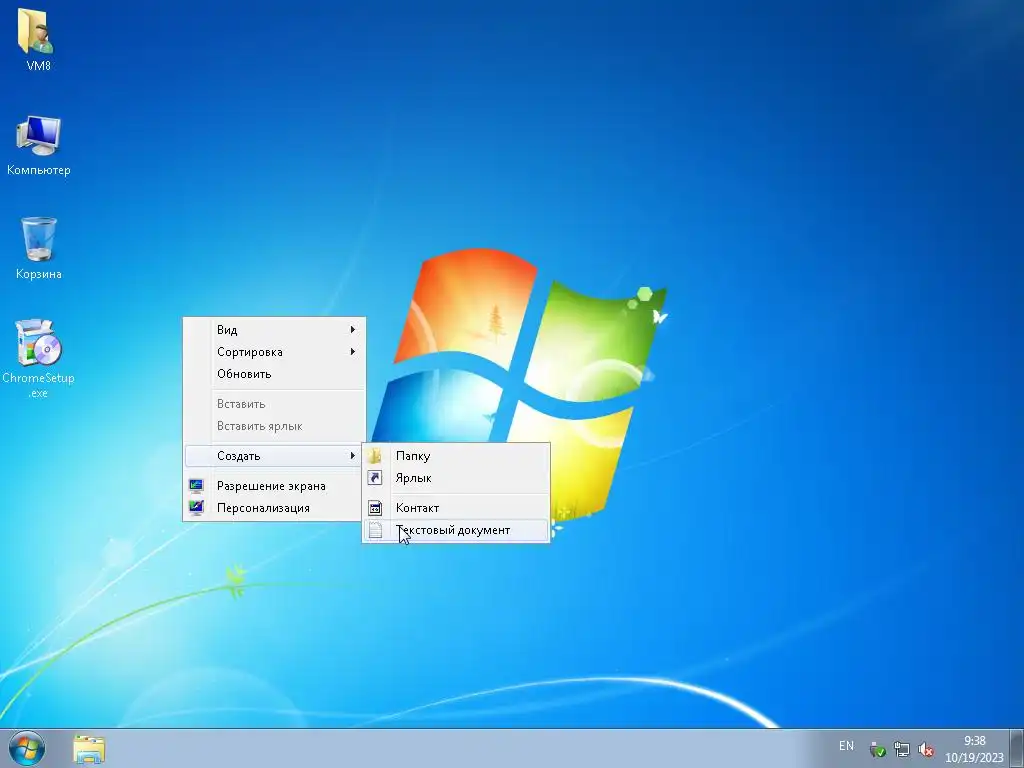Screen dimensions: 1024x768
Task: Click the icon beside Персонализация
Action: point(196,508)
